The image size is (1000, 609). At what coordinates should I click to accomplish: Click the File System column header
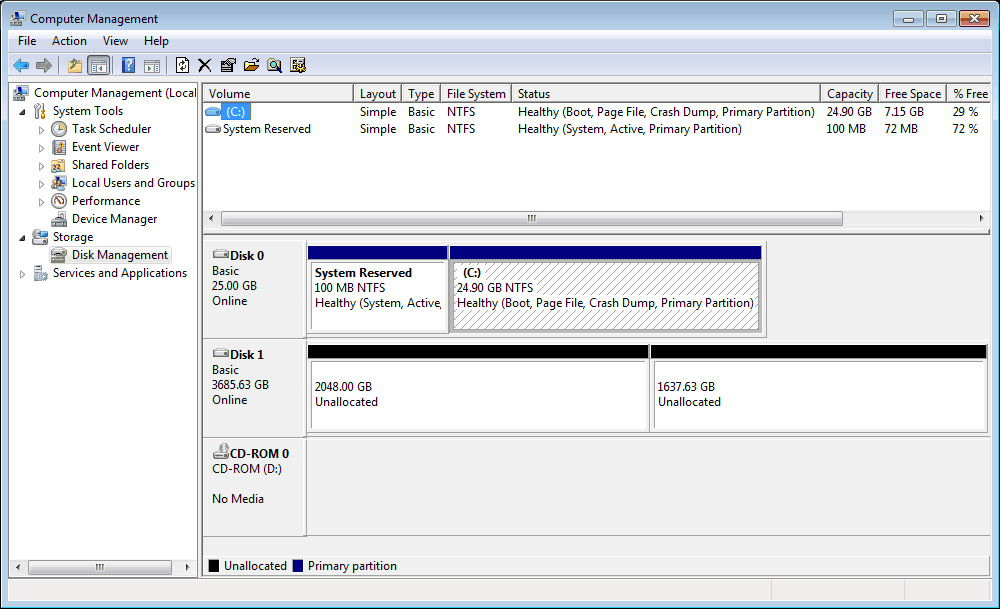(475, 94)
